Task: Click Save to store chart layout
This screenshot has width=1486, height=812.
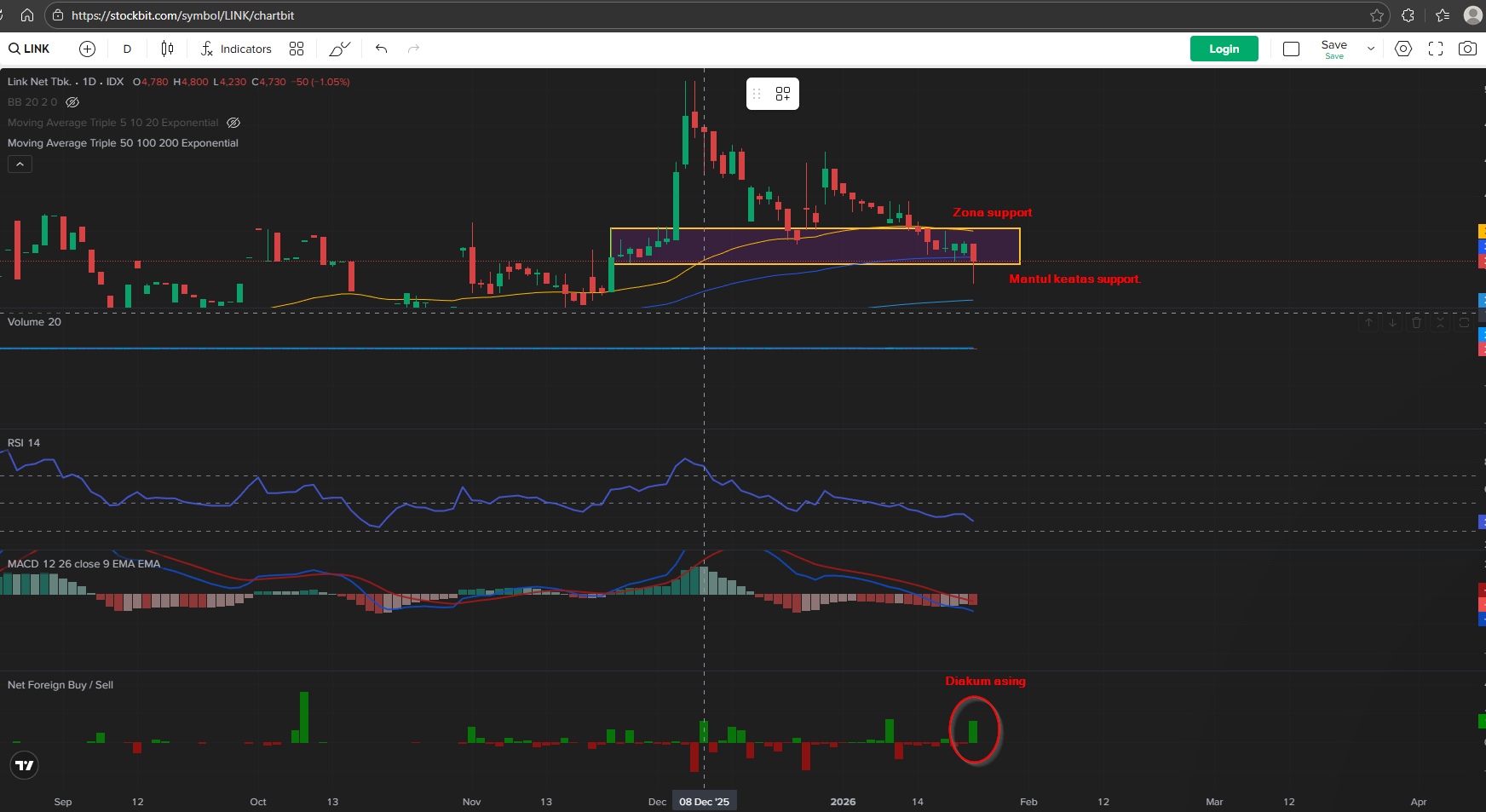Action: pyautogui.click(x=1333, y=49)
